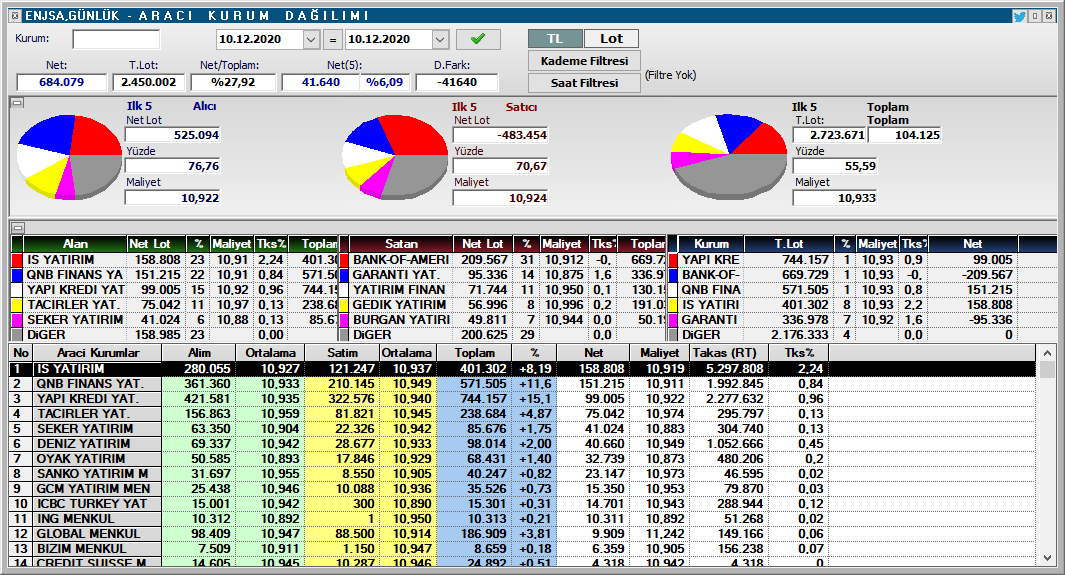Click the blue swatch next to GARANTI YAT. seller
1065x575 pixels.
(x=344, y=275)
